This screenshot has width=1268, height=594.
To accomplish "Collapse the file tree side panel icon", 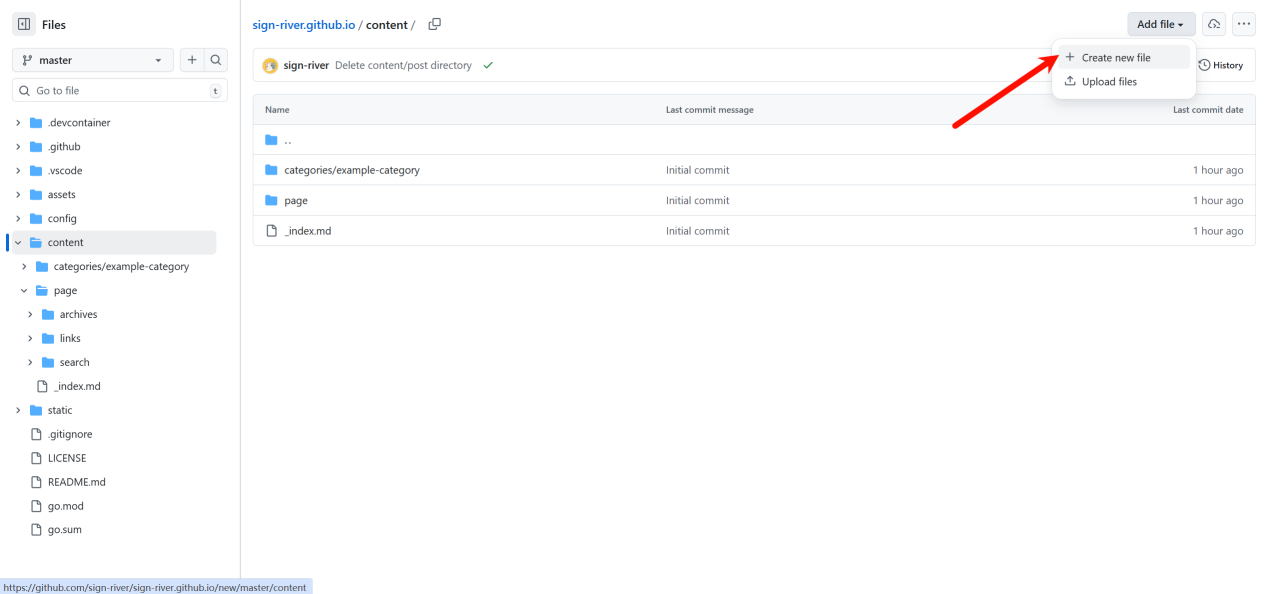I will [24, 25].
